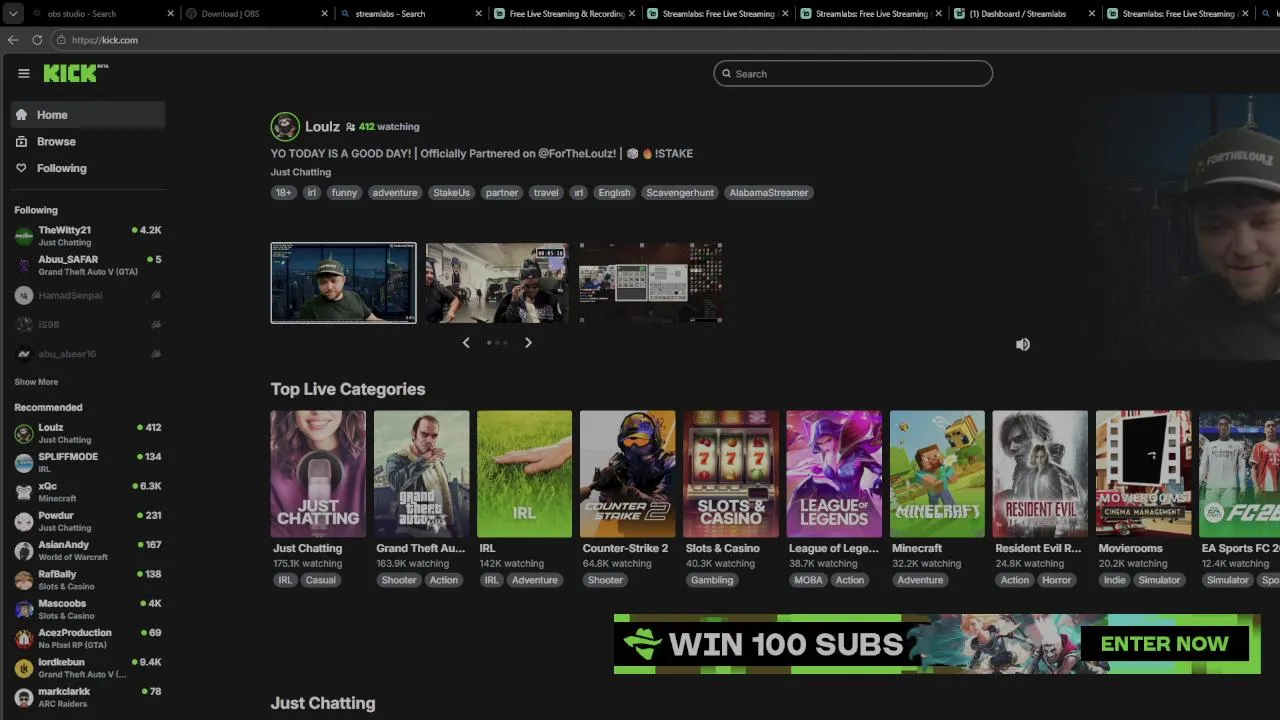Switch to Download | OBS browser tab
This screenshot has width=1280, height=720.
coord(258,14)
